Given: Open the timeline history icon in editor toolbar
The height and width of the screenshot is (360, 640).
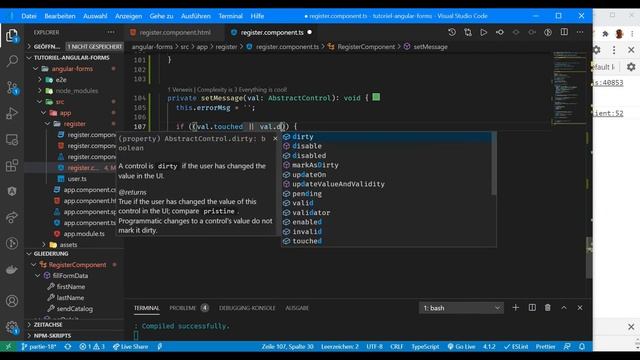Looking at the screenshot, I should pyautogui.click(x=451, y=32).
